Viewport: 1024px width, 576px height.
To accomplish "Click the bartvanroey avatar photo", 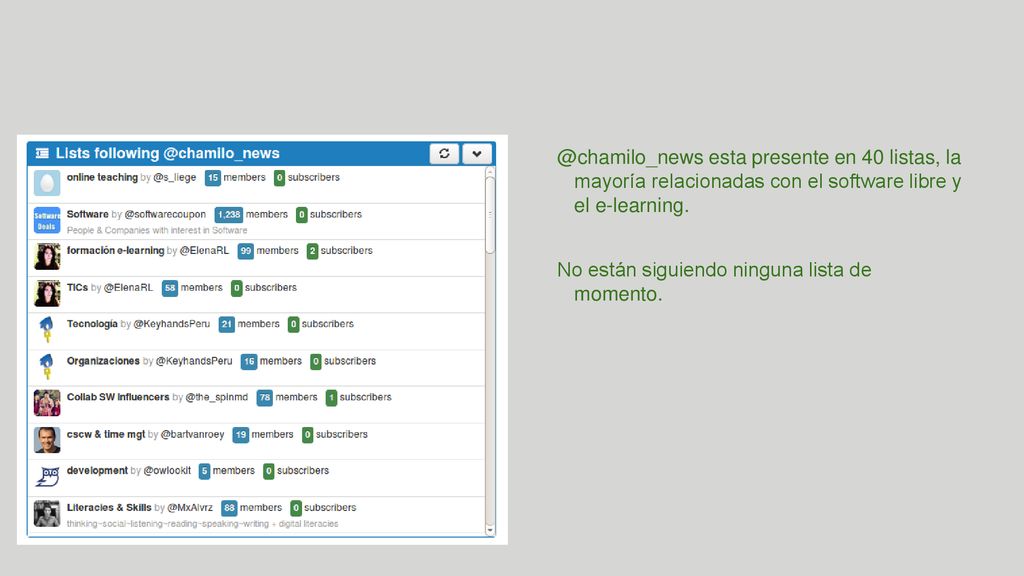I will click(47, 440).
